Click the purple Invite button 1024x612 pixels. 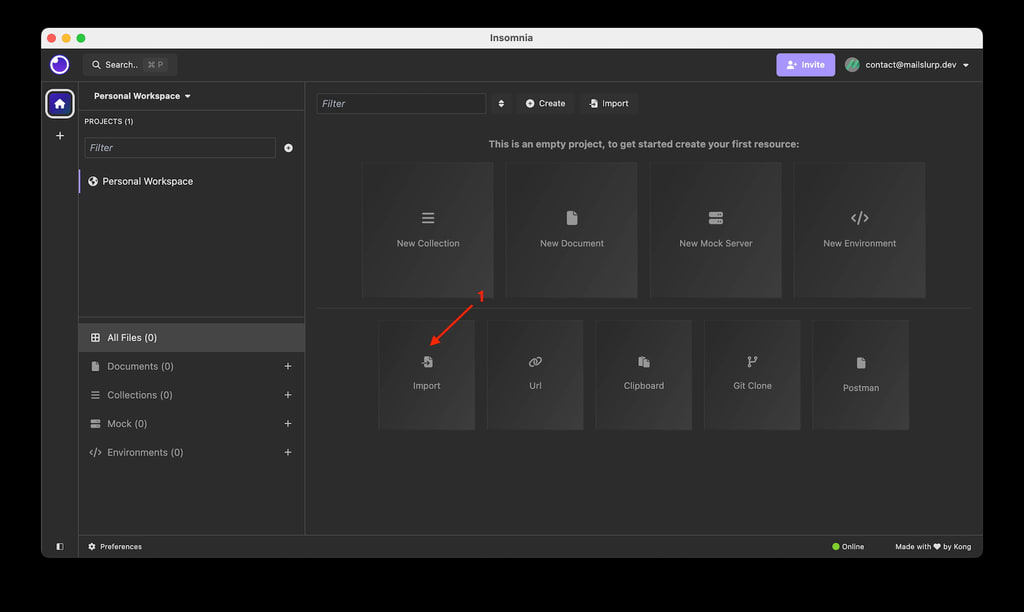click(x=805, y=65)
